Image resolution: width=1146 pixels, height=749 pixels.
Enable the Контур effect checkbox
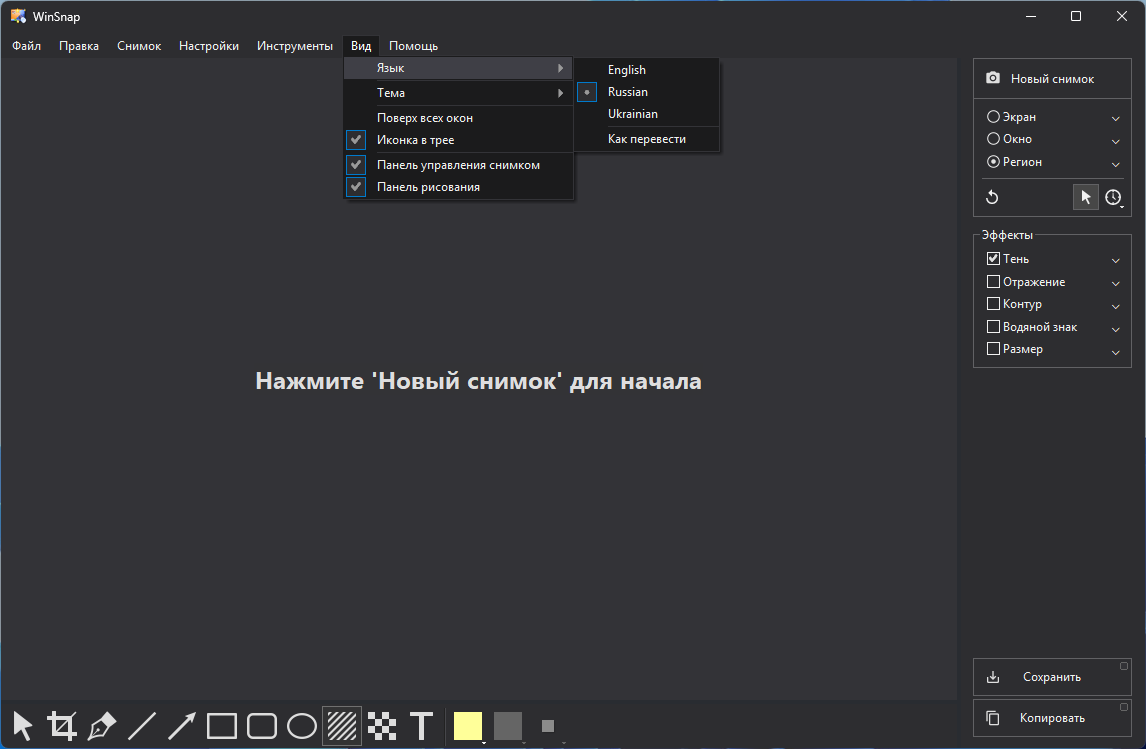click(x=993, y=303)
